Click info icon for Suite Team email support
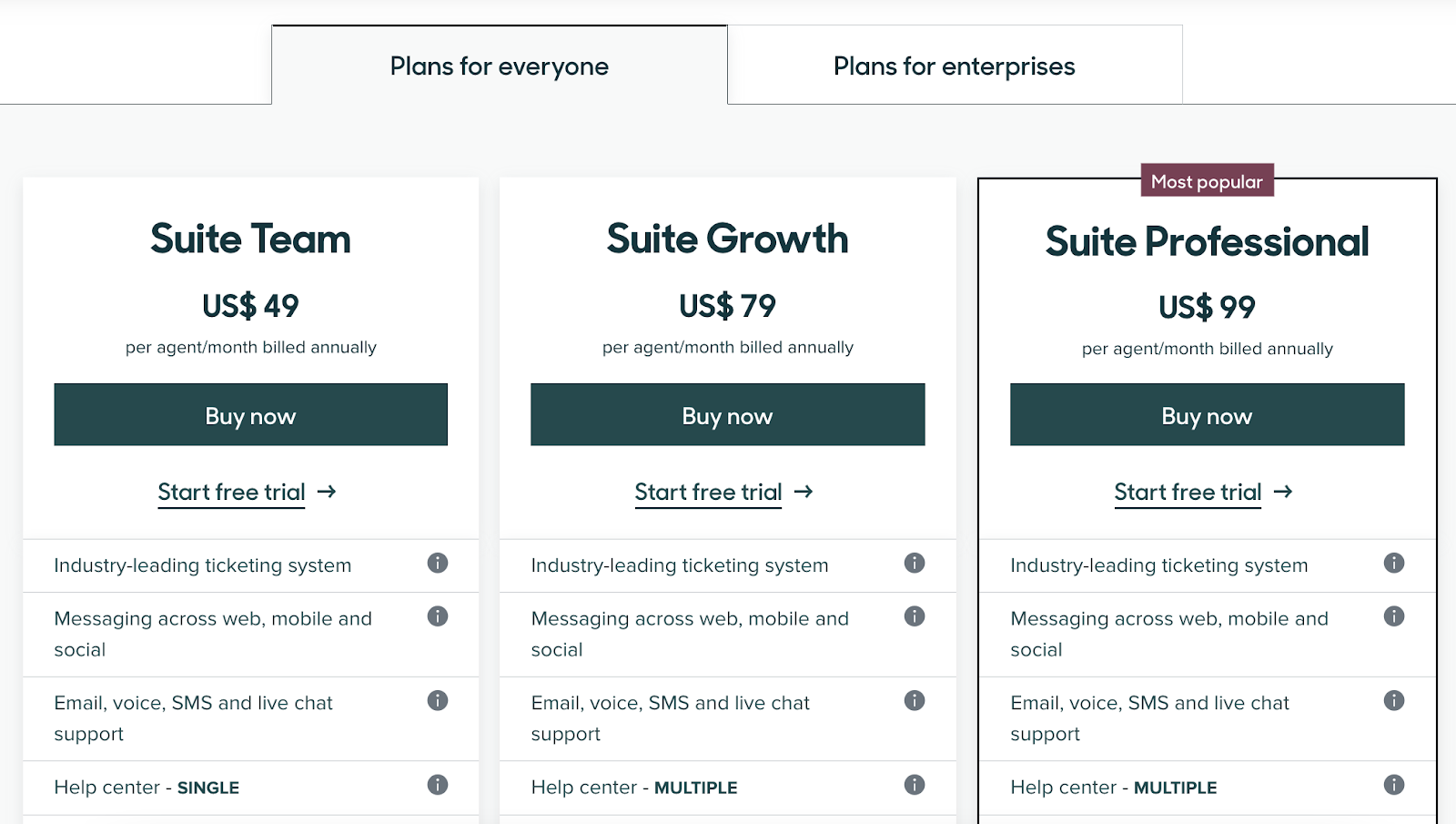1456x824 pixels. coord(438,700)
